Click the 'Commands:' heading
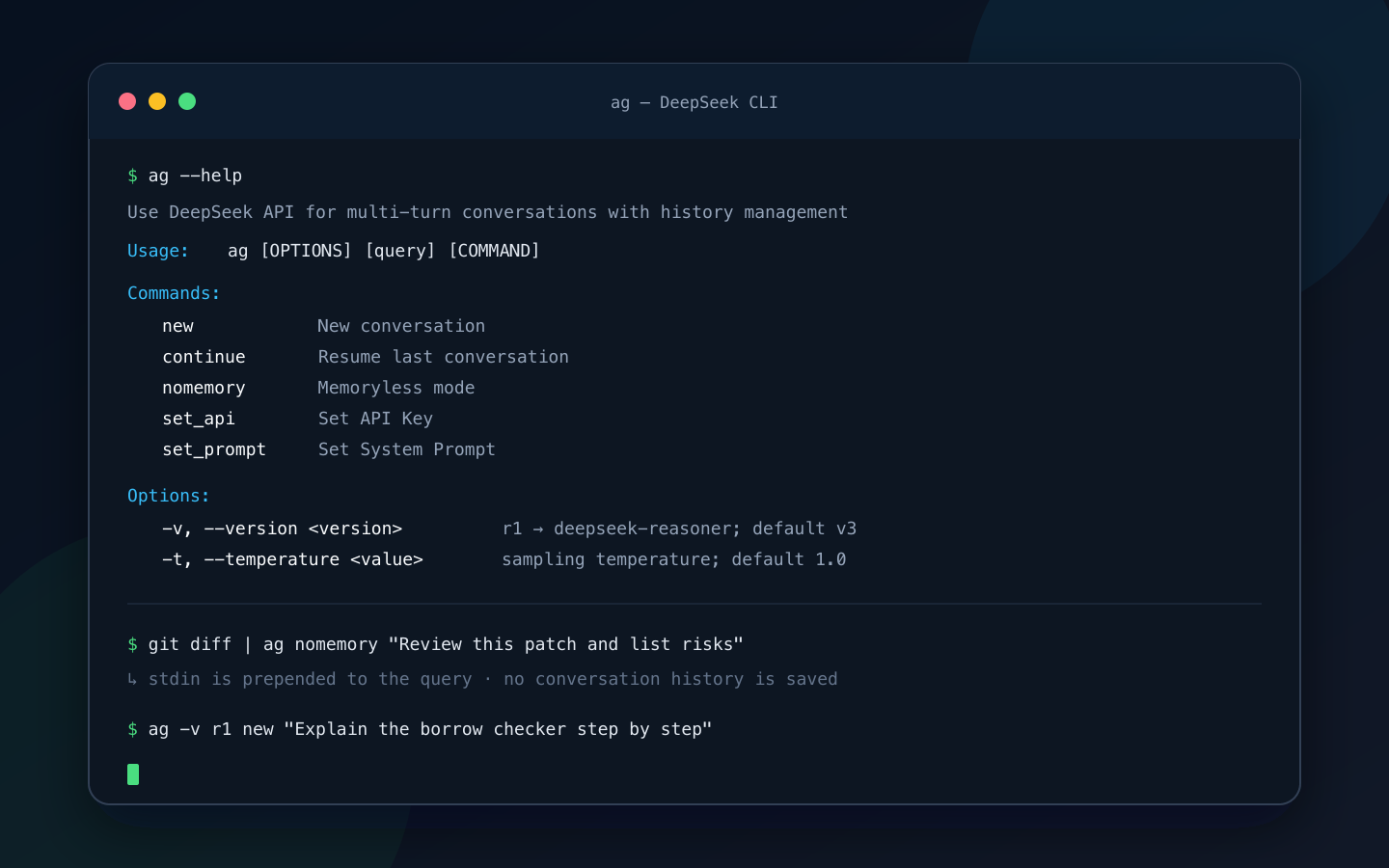Image resolution: width=1389 pixels, height=868 pixels. coord(174,293)
